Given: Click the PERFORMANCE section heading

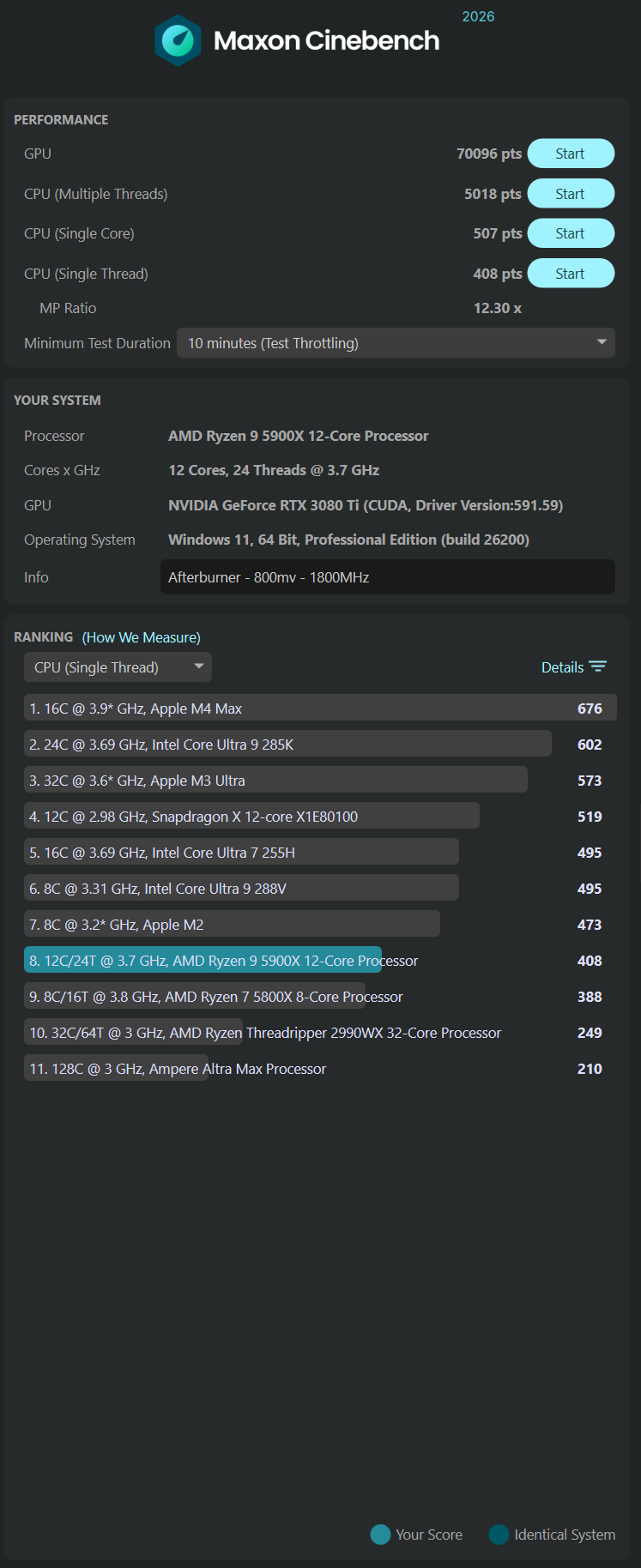Looking at the screenshot, I should click(61, 120).
